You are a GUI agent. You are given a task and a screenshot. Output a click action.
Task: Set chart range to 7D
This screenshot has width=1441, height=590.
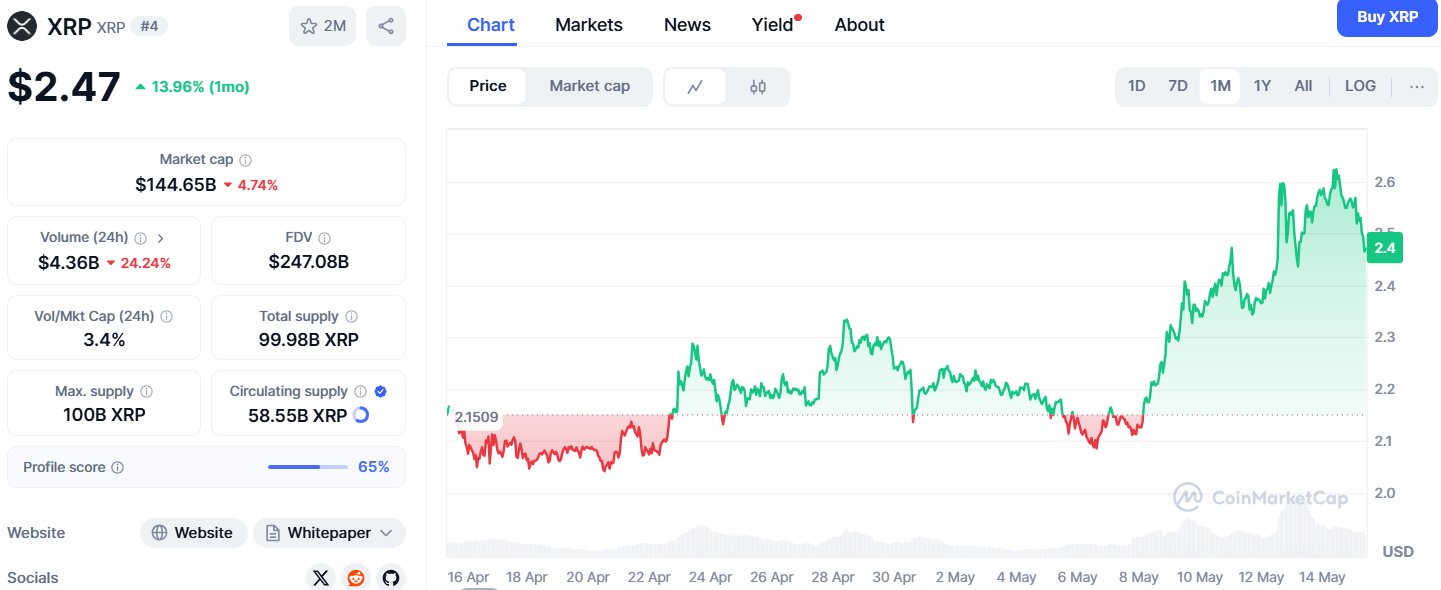[x=1178, y=86]
